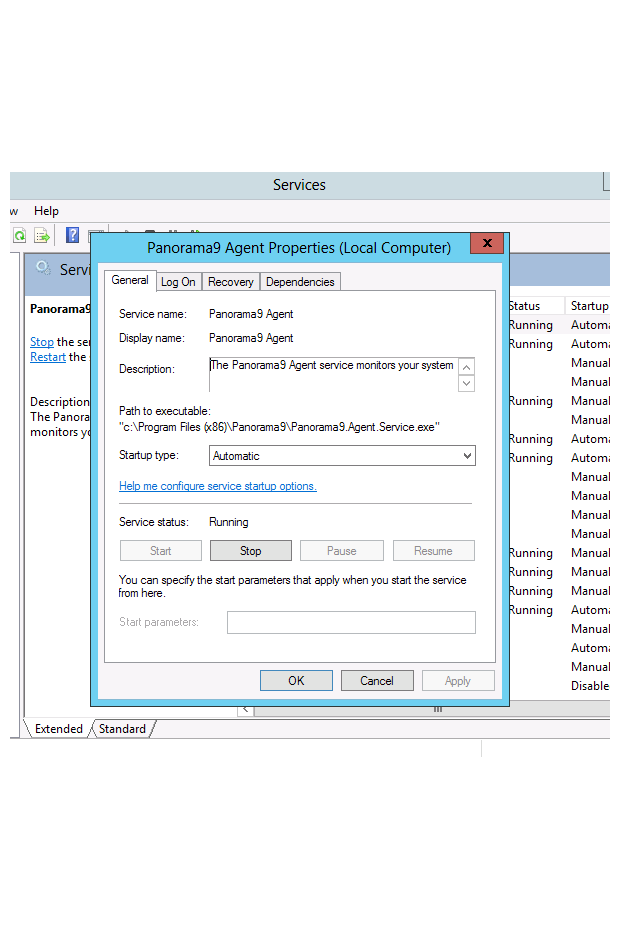Viewport: 620px width, 930px height.
Task: Click the executable path text
Action: tap(279, 427)
